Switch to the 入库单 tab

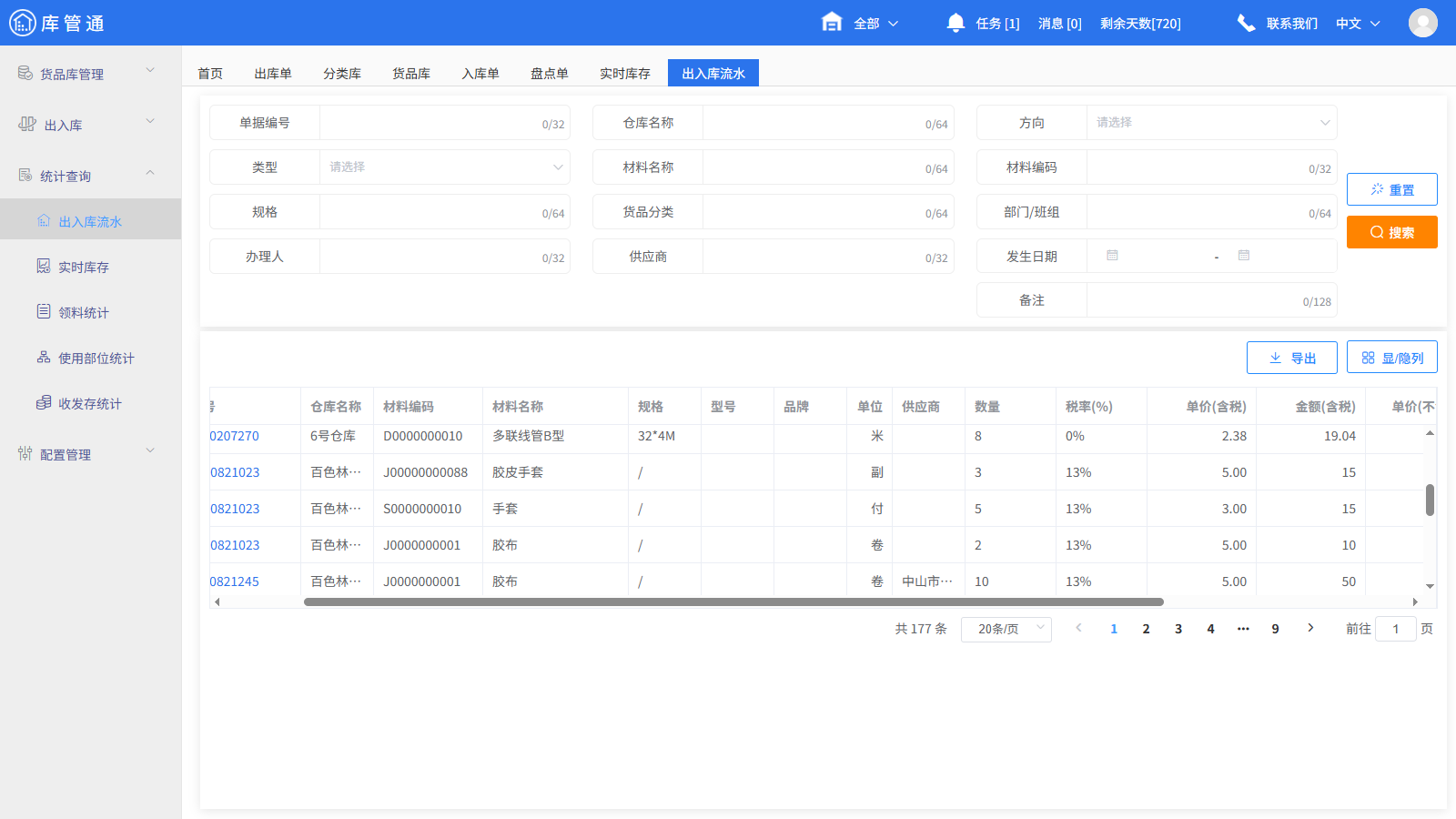tap(480, 73)
